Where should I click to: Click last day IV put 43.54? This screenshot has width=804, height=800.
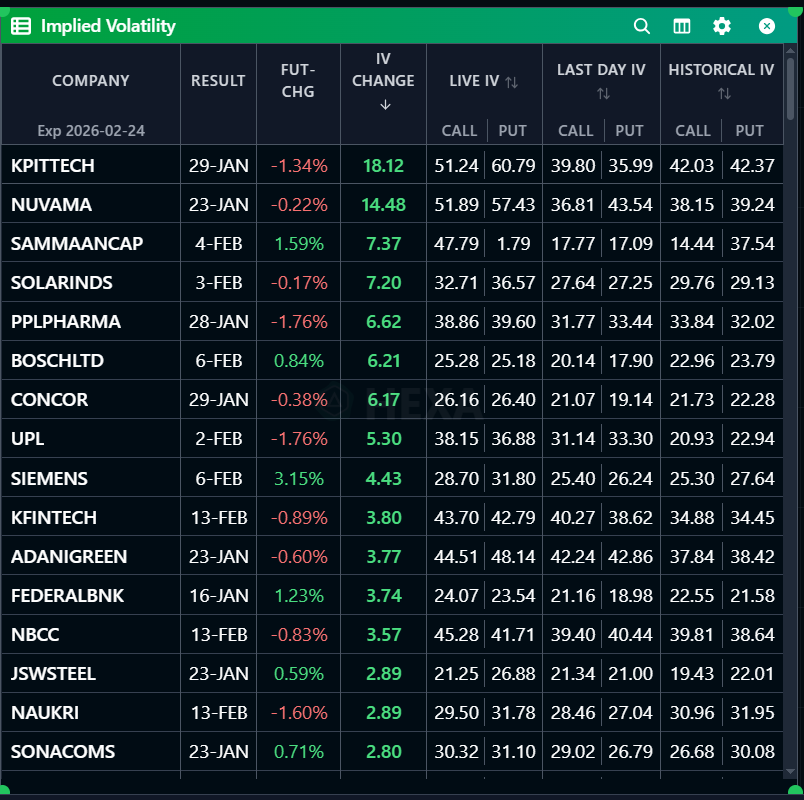point(630,205)
